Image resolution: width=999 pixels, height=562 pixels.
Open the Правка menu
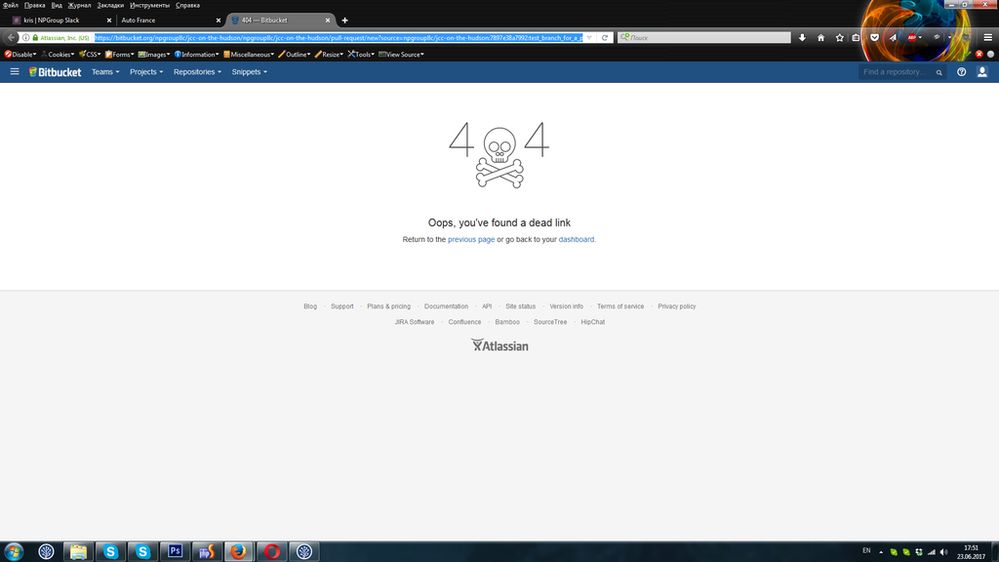coord(34,5)
